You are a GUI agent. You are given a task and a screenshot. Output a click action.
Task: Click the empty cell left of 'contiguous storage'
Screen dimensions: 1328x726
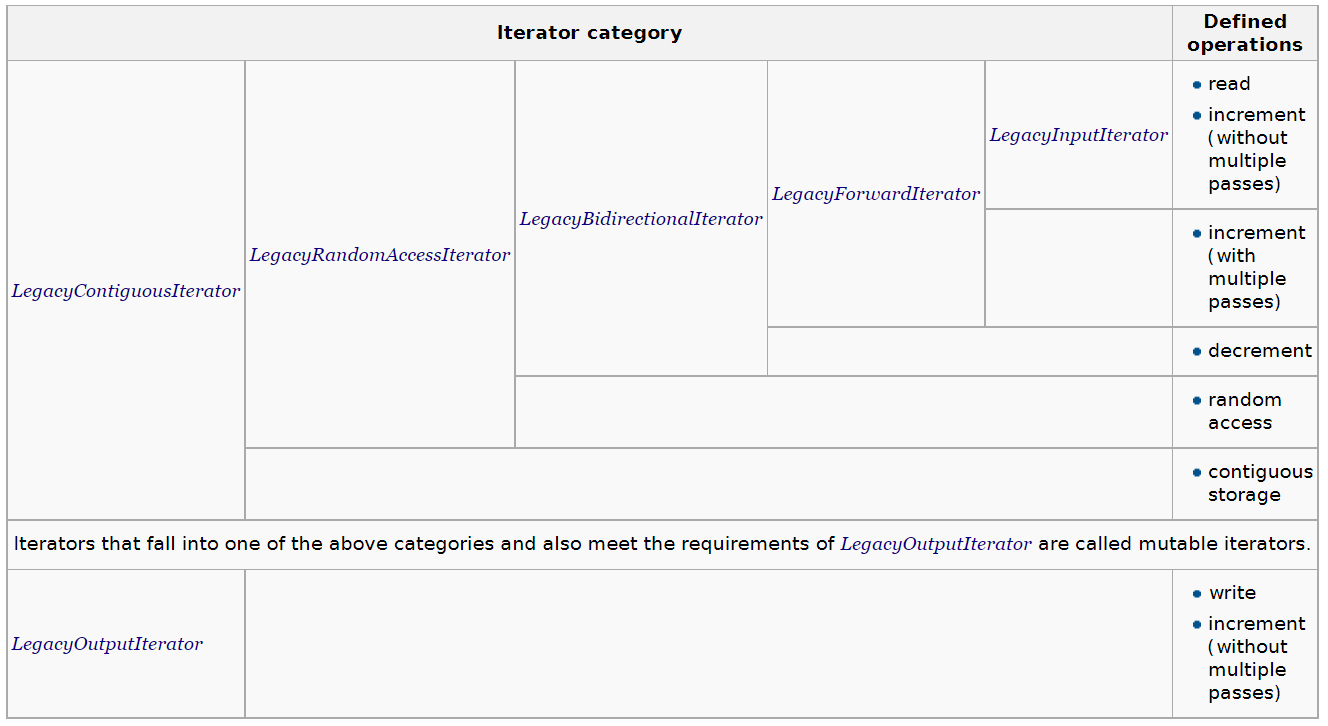709,484
